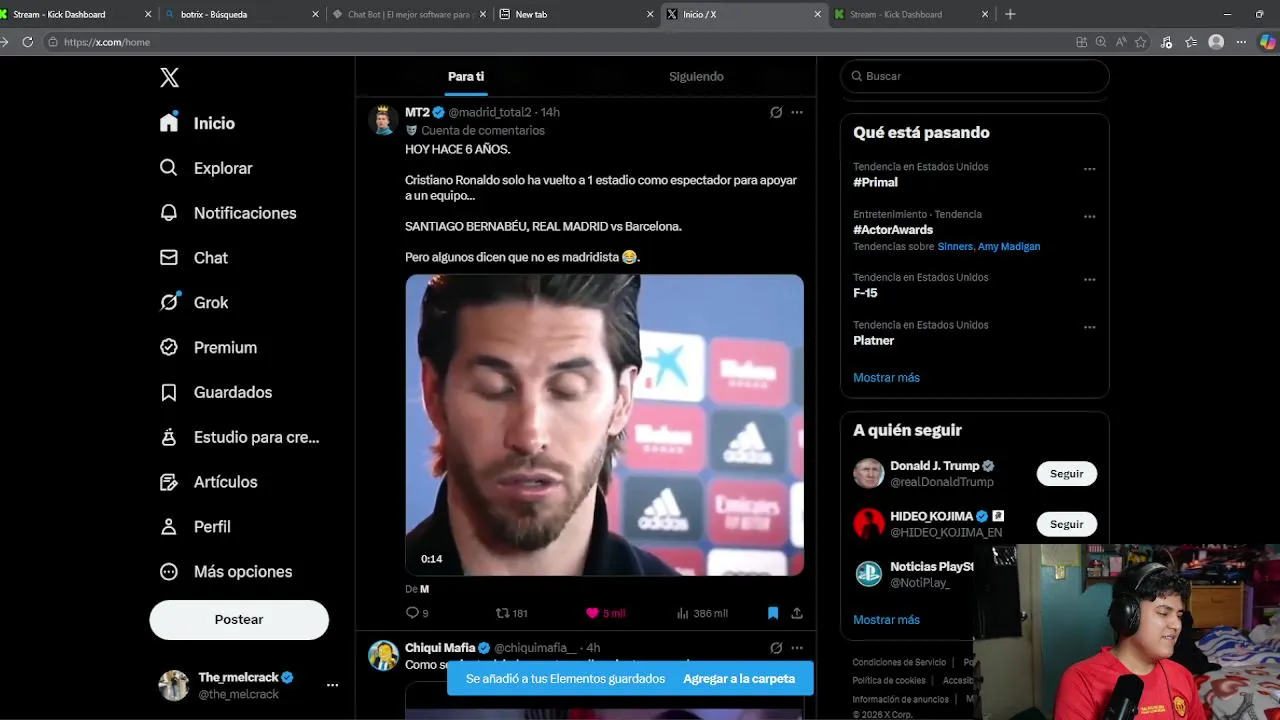
Task: Click the MT2 account avatar
Action: coord(383,120)
